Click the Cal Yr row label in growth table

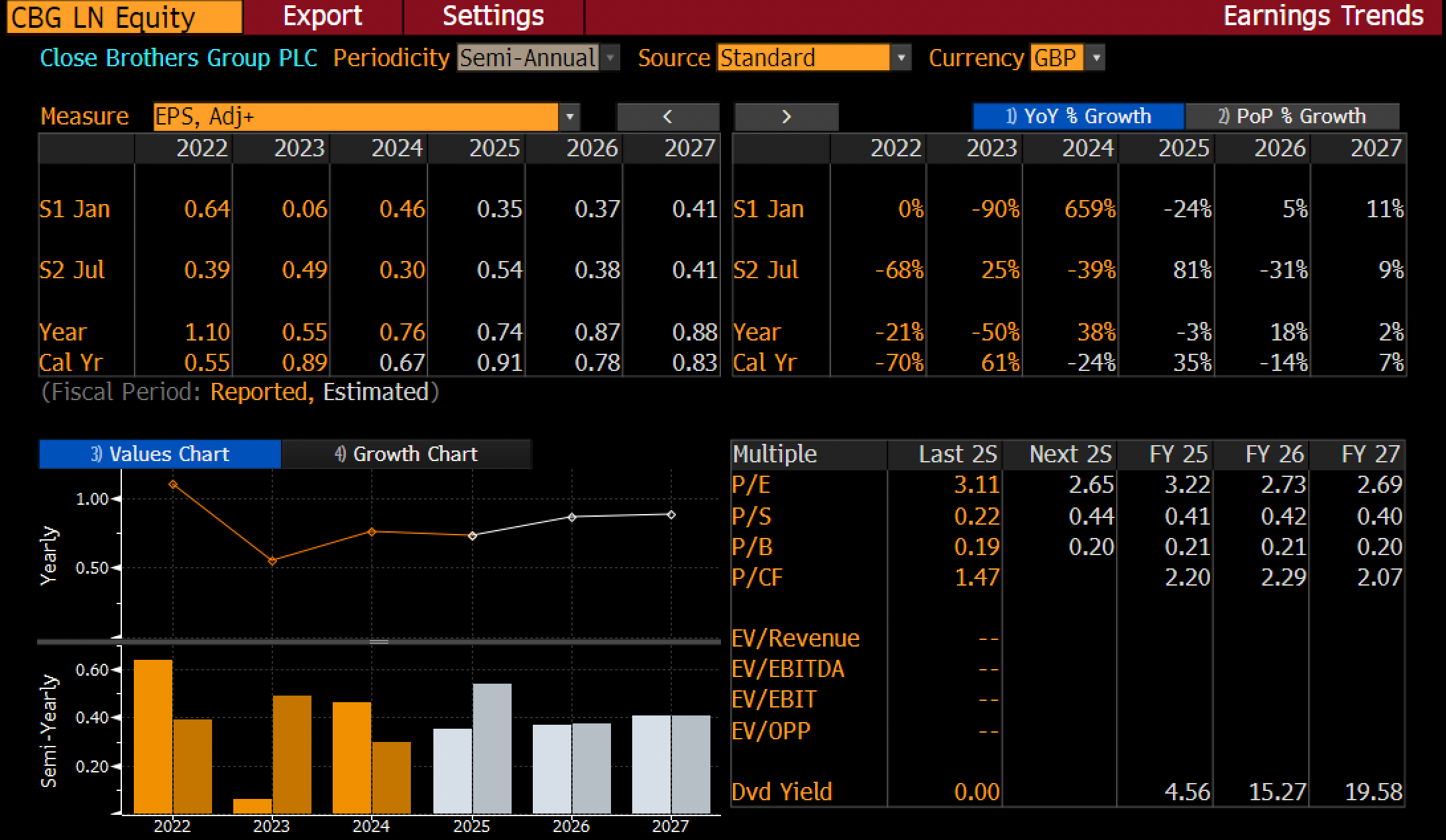pyautogui.click(x=765, y=363)
